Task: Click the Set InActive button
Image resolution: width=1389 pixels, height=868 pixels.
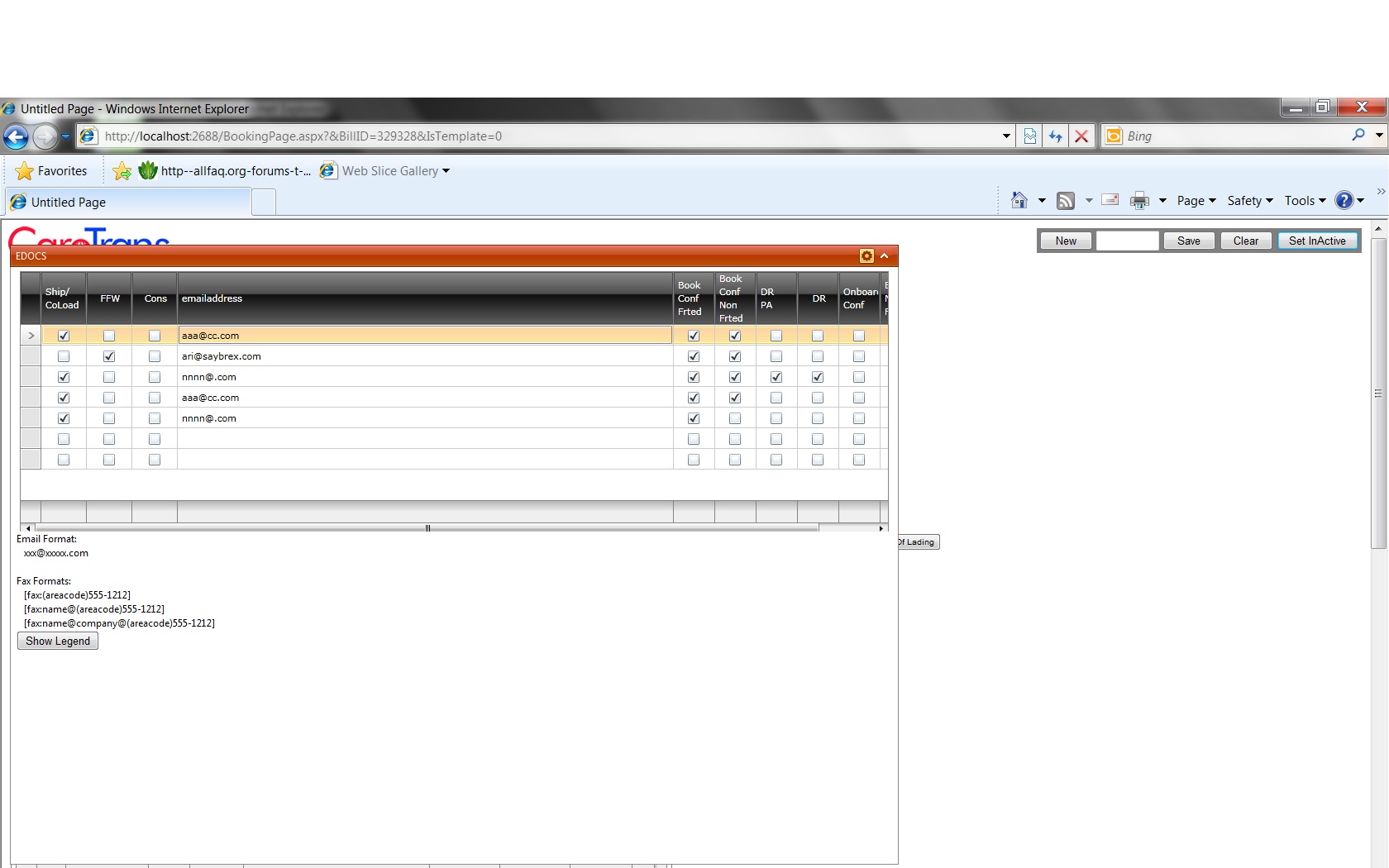Action: (1317, 241)
